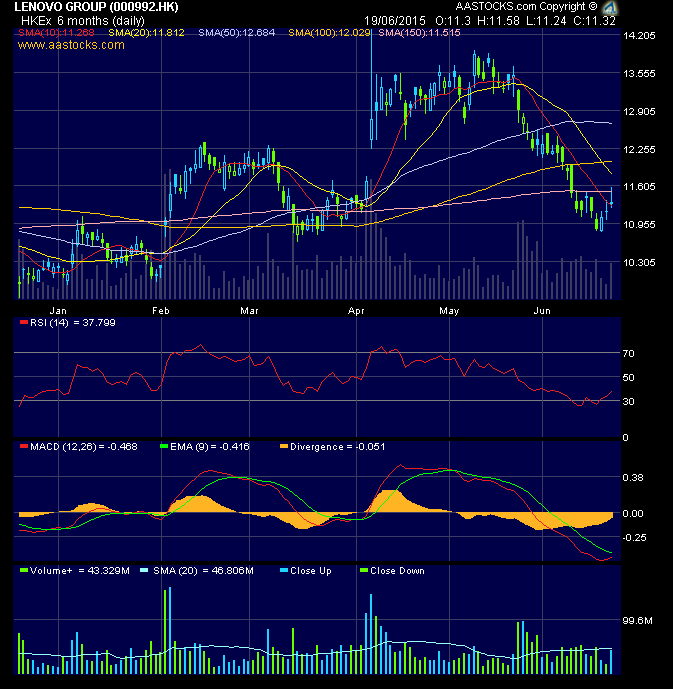Click the Feb month axis label

coord(161,311)
